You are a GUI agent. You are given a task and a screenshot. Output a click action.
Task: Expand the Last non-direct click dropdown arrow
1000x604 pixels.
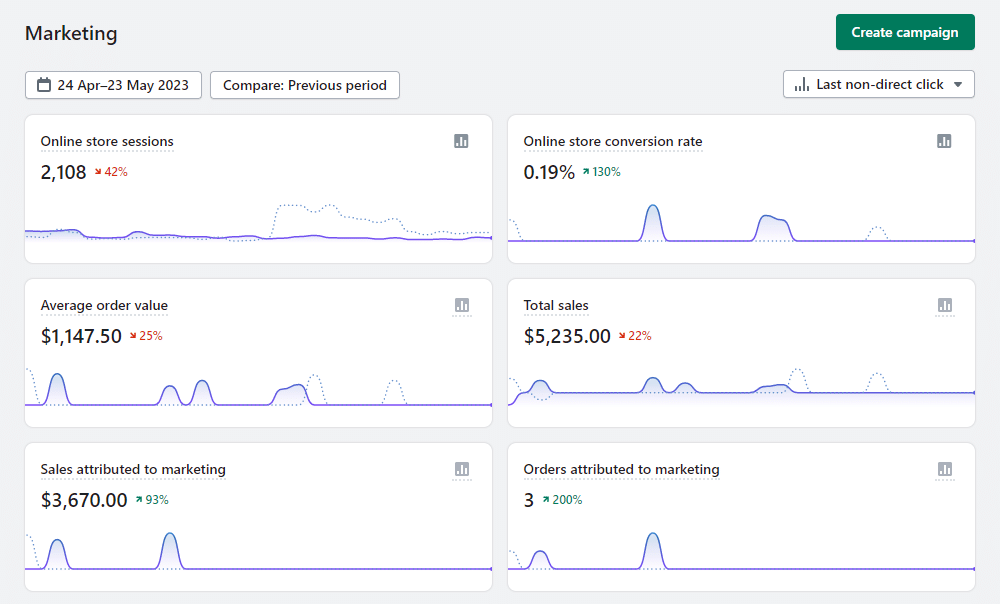point(958,85)
